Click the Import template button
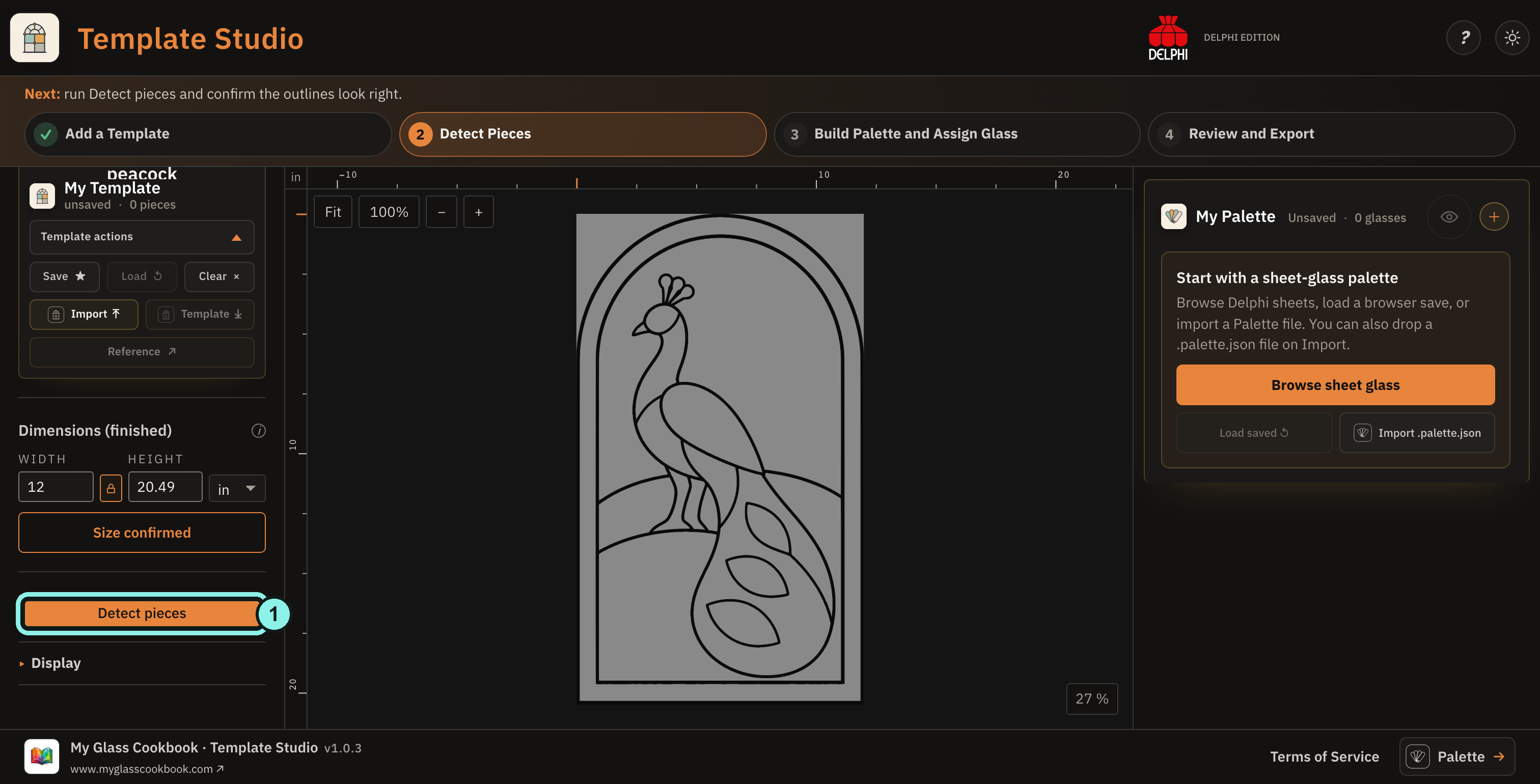Screen dimensions: 1540x784 (84, 314)
